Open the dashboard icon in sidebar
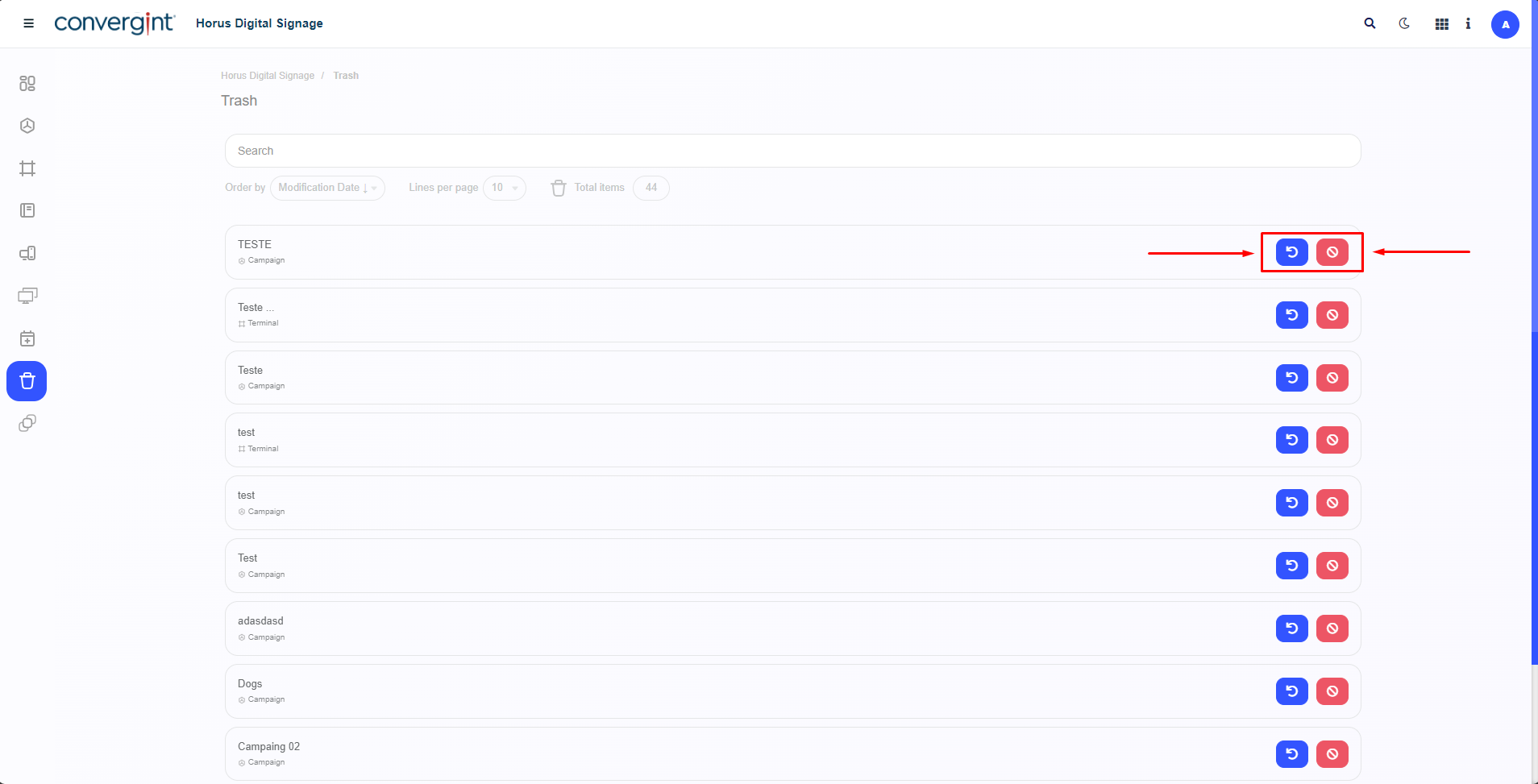This screenshot has height=784, width=1538. (x=27, y=84)
